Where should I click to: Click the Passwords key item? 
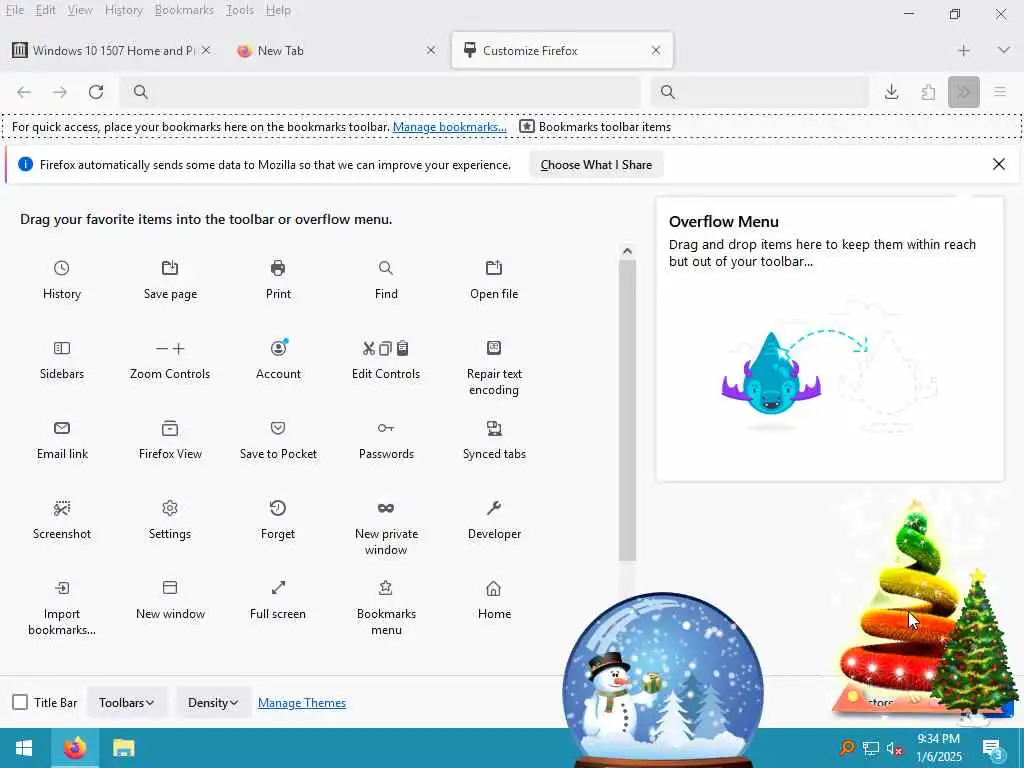click(x=386, y=440)
